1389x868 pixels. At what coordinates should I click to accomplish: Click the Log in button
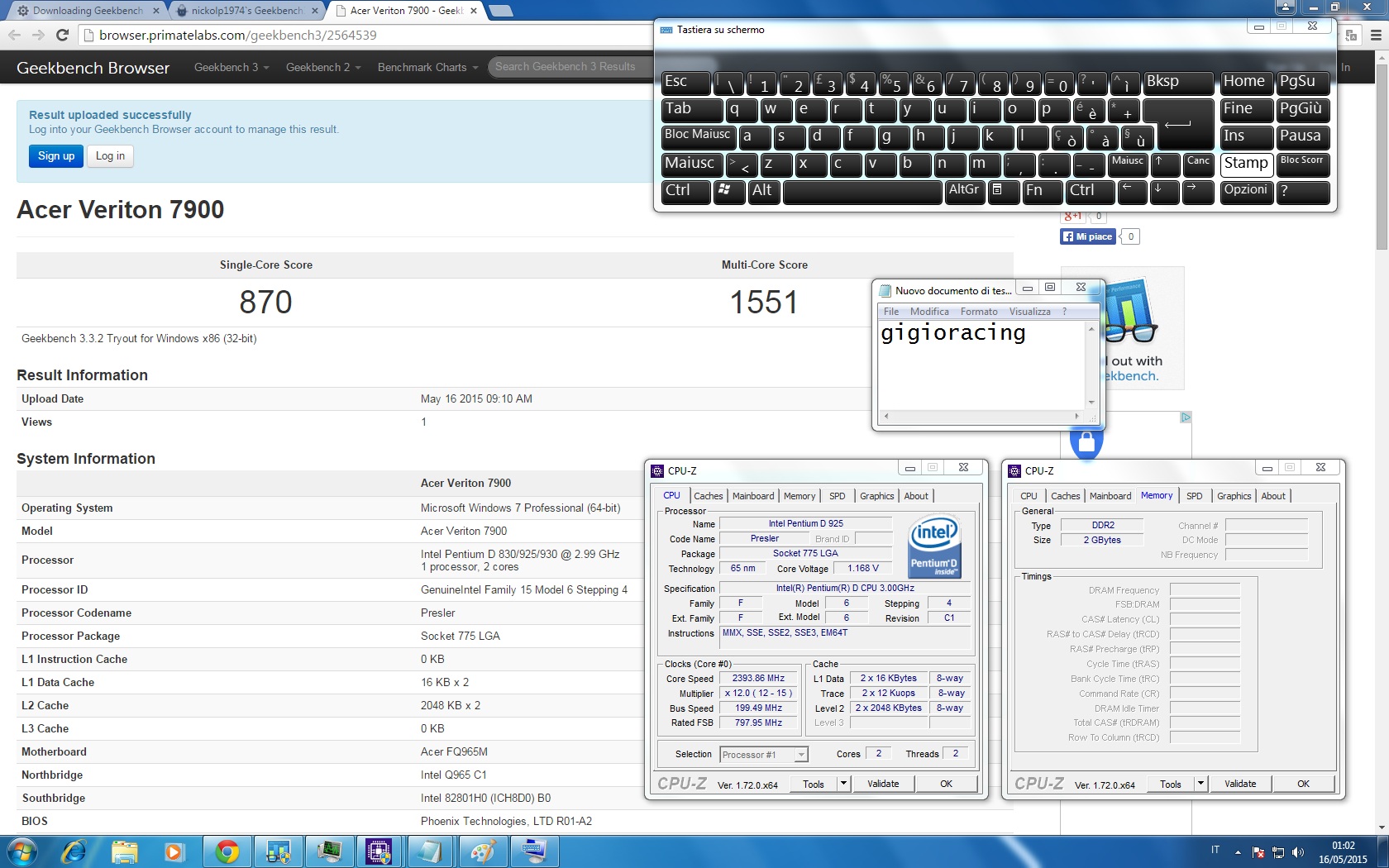coord(110,155)
